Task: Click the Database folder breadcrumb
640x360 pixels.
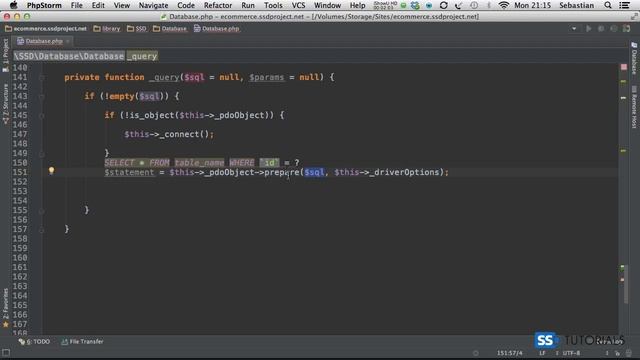Action: [x=170, y=29]
